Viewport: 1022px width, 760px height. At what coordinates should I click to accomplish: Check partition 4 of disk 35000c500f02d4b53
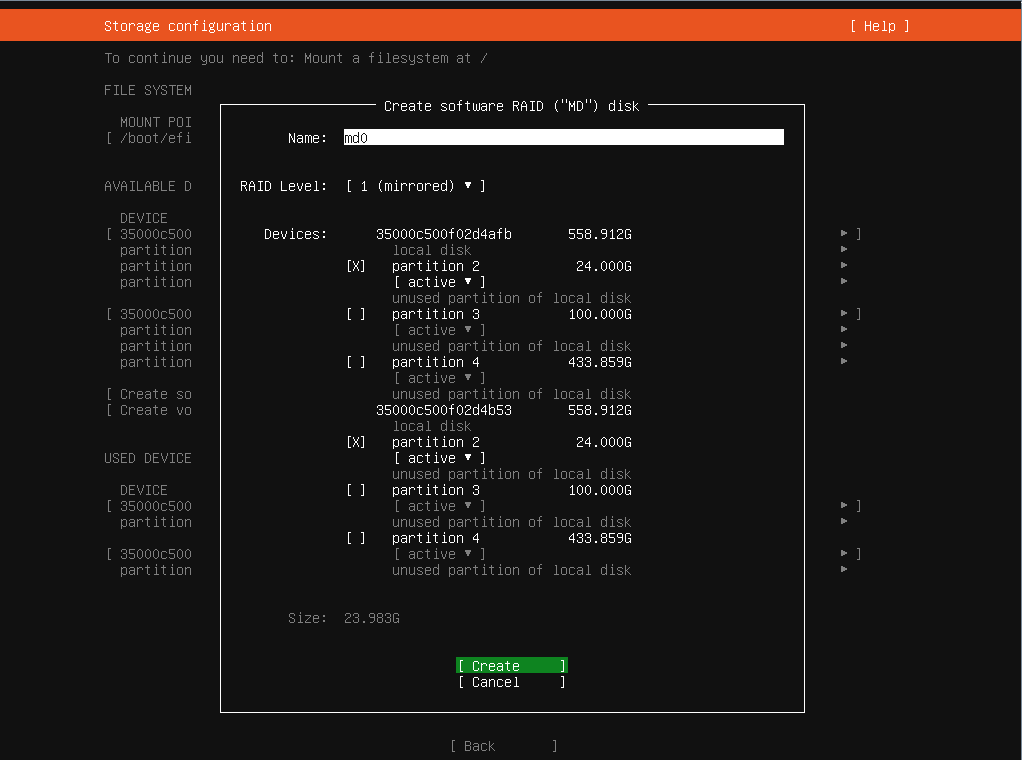point(355,538)
